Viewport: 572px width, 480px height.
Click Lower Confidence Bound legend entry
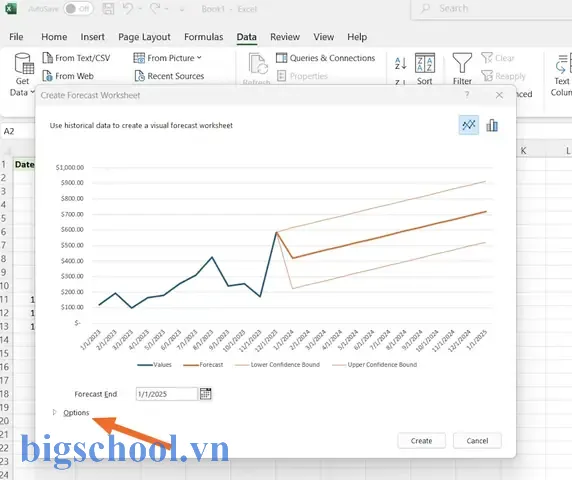pyautogui.click(x=278, y=365)
